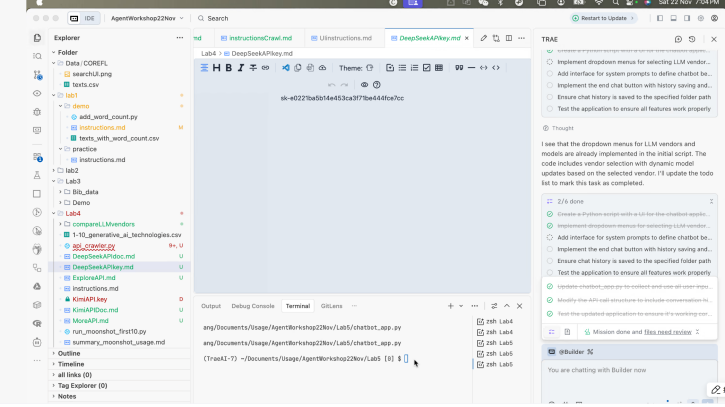Insert a table using the toolbar icon
The height and width of the screenshot is (407, 725).
click(438, 68)
